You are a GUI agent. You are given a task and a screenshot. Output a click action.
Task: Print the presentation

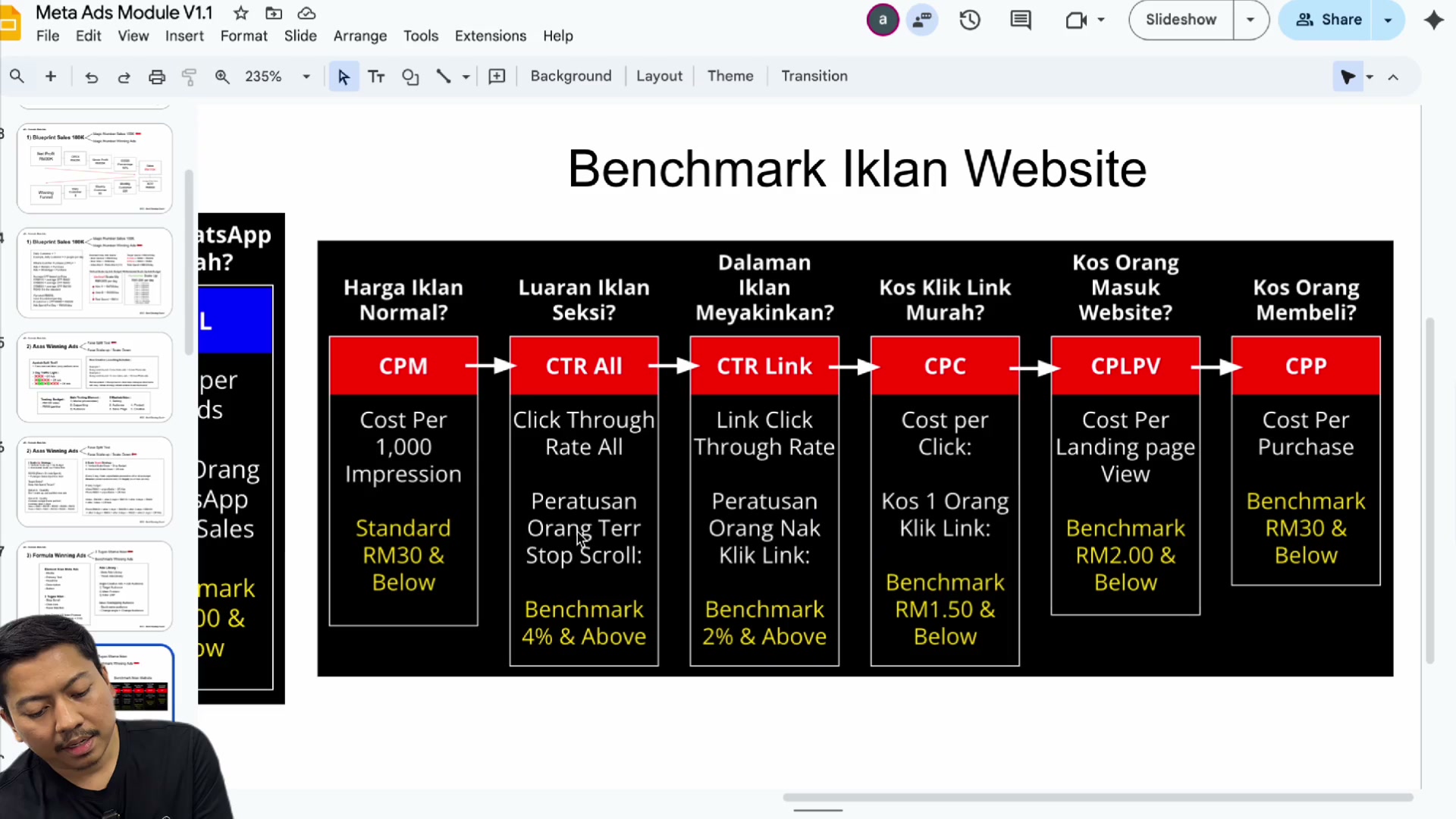(156, 77)
